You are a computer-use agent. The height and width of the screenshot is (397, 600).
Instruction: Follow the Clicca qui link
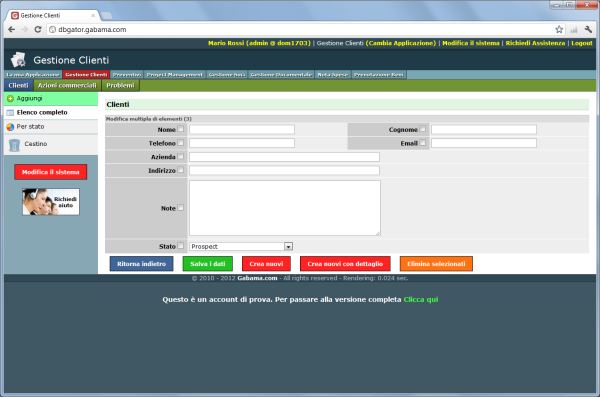(421, 300)
